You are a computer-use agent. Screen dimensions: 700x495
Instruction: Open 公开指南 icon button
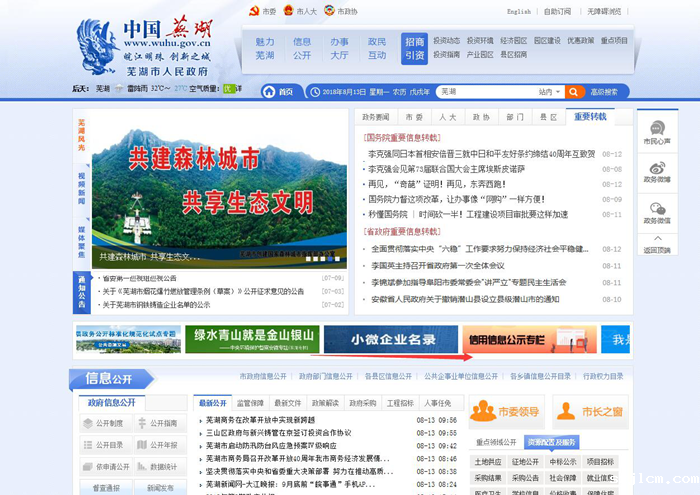point(160,423)
